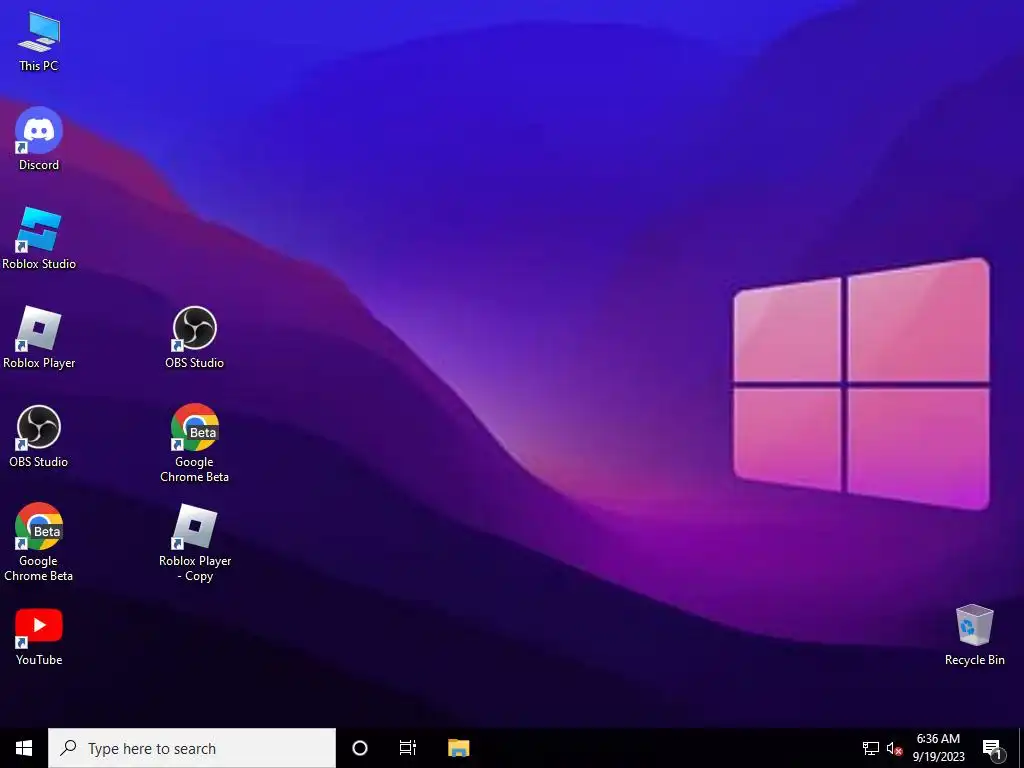Open the muted volume control in tray
Image resolution: width=1024 pixels, height=768 pixels.
pyautogui.click(x=894, y=748)
